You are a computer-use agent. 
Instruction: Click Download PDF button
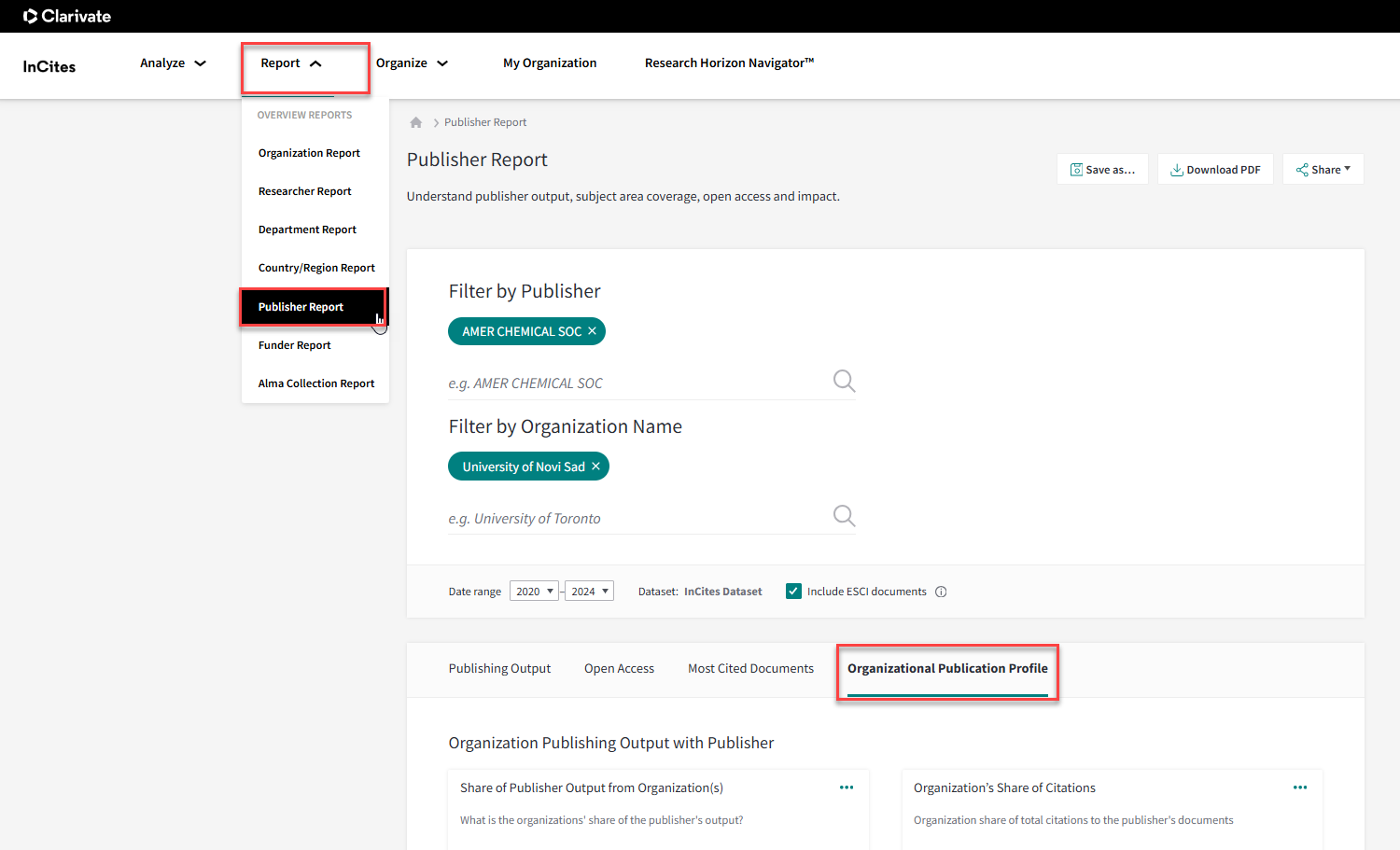click(x=1215, y=169)
